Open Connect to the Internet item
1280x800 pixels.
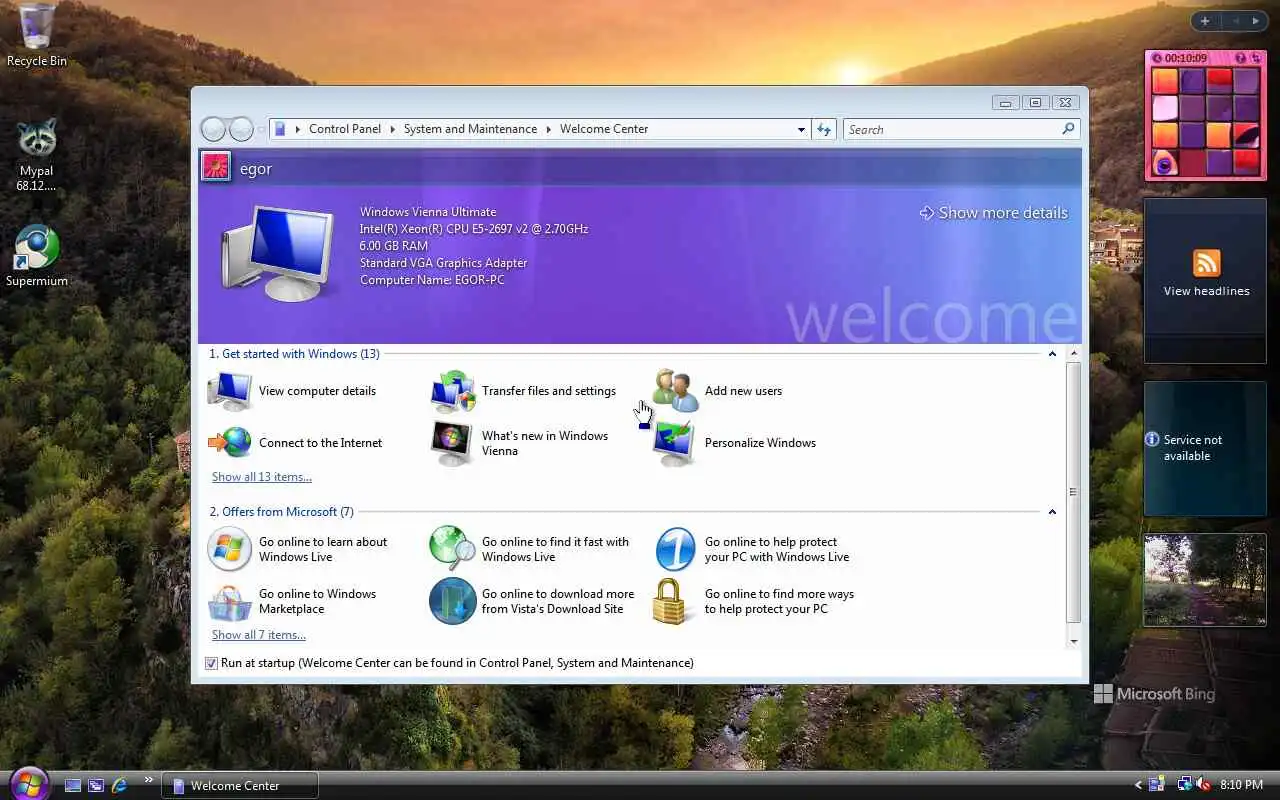pyautogui.click(x=295, y=443)
